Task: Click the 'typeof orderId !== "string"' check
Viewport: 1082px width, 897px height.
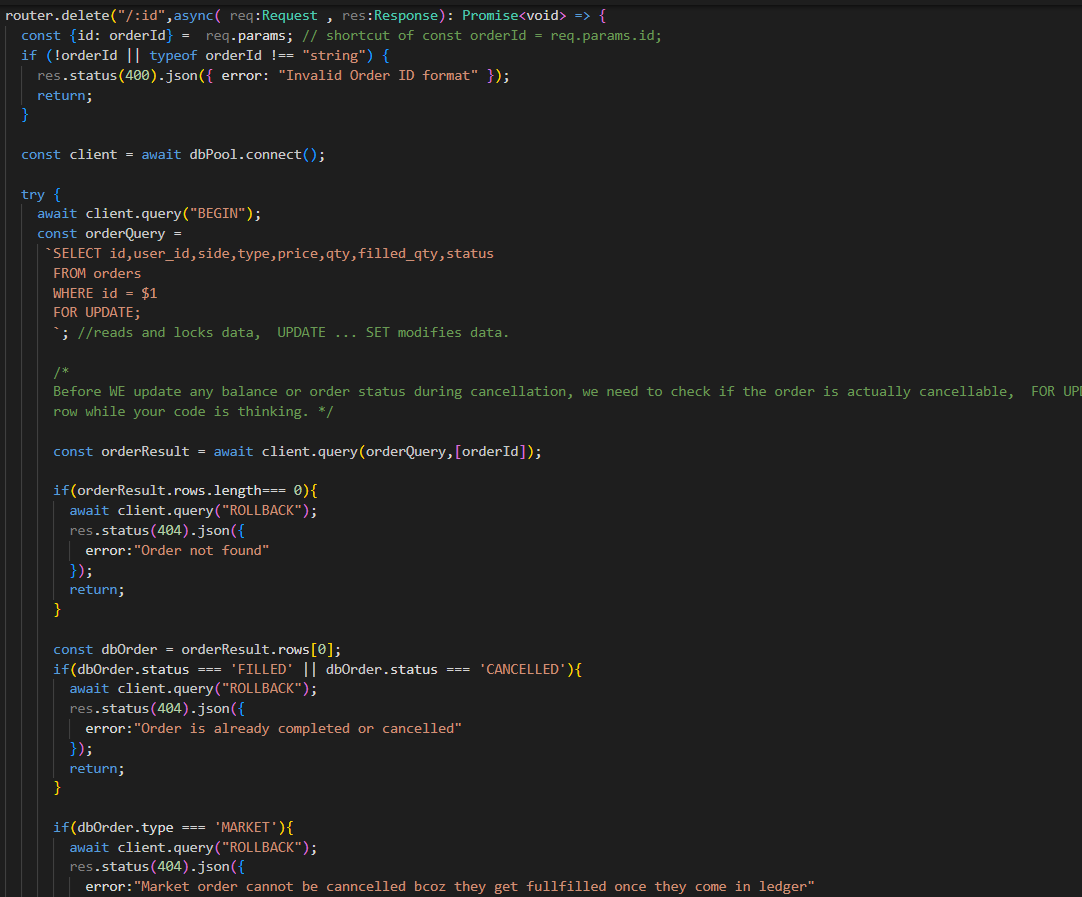Action: click(262, 55)
